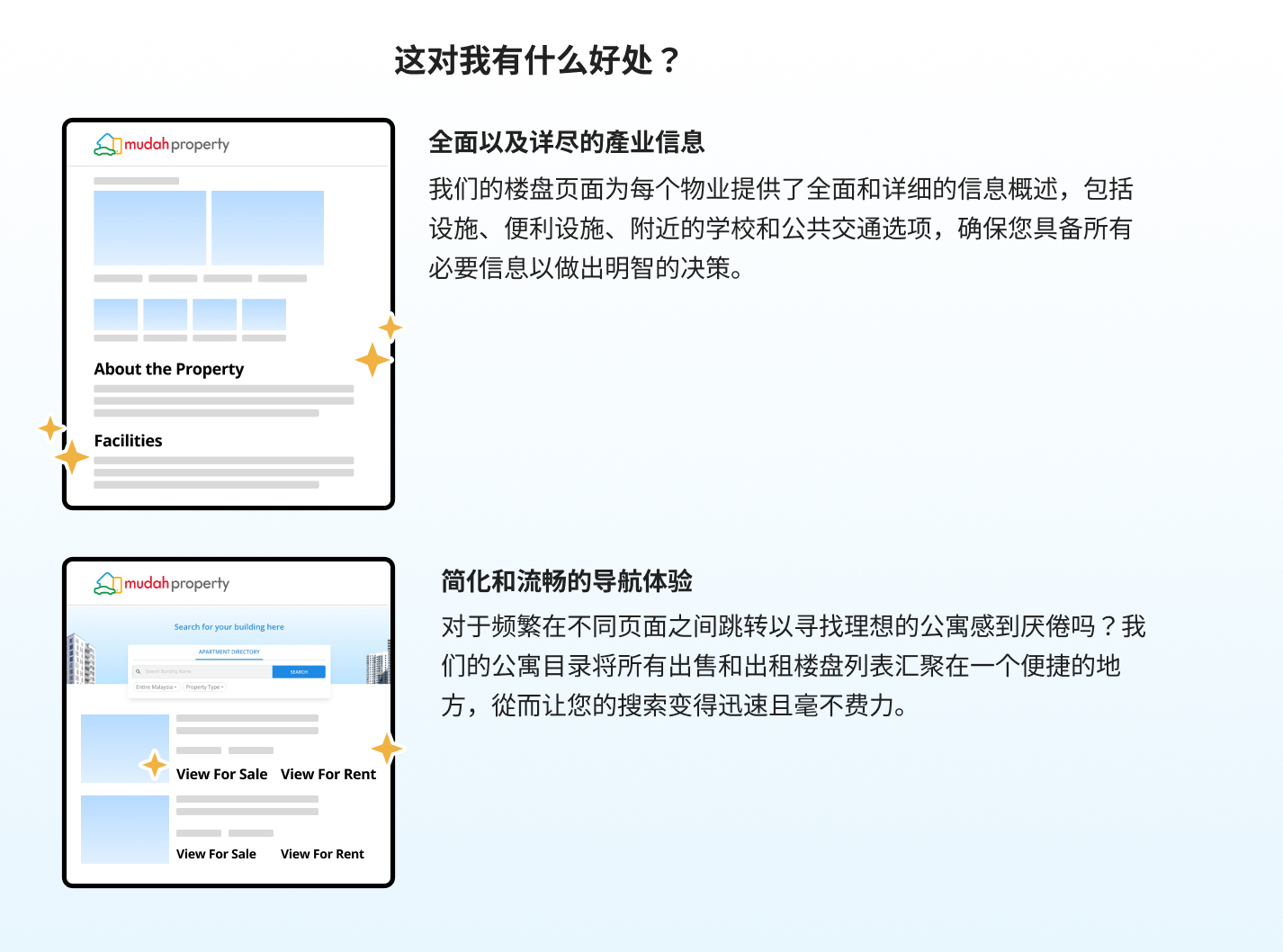Click the magnifier icon in the building search box

(138, 671)
